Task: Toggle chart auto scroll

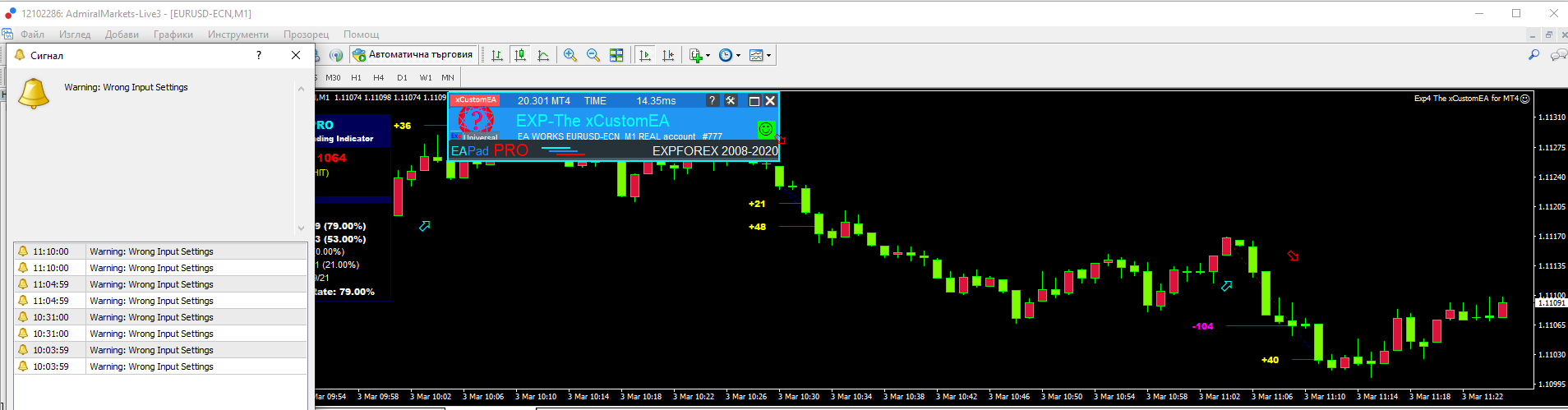Action: (x=645, y=55)
